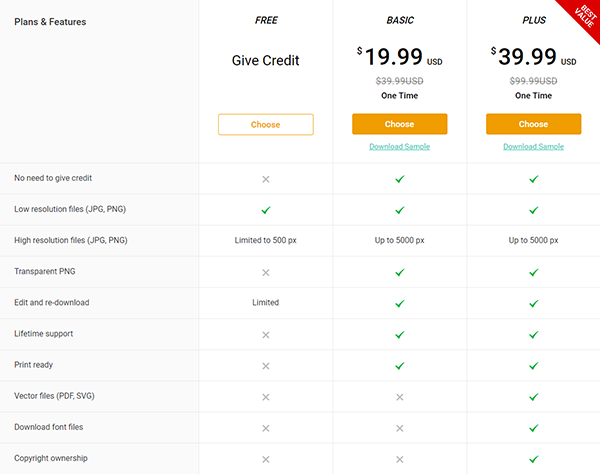600x474 pixels.
Task: Click the Plans & Features heading
Action: click(x=50, y=21)
